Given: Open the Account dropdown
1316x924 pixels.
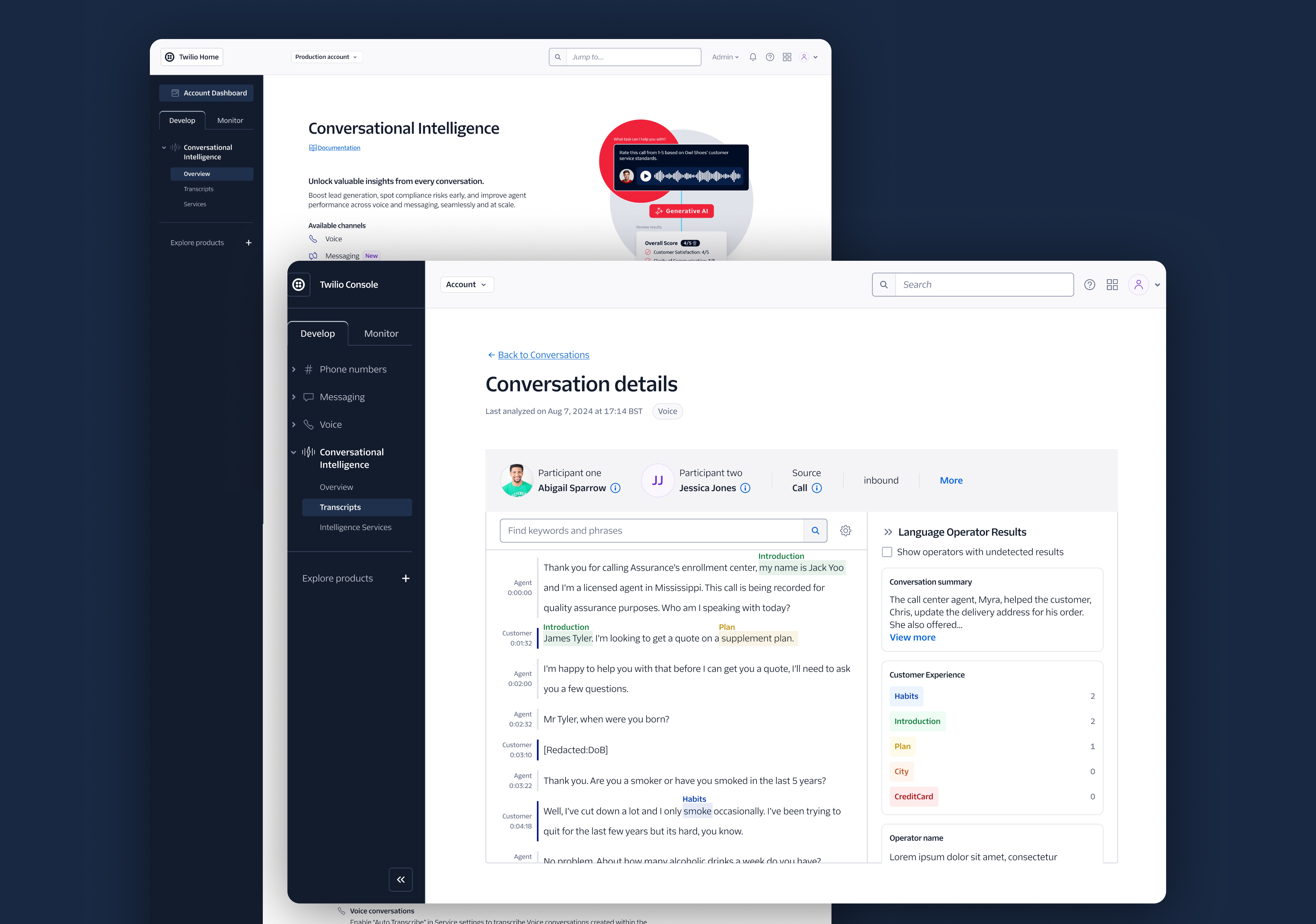Looking at the screenshot, I should click(467, 285).
